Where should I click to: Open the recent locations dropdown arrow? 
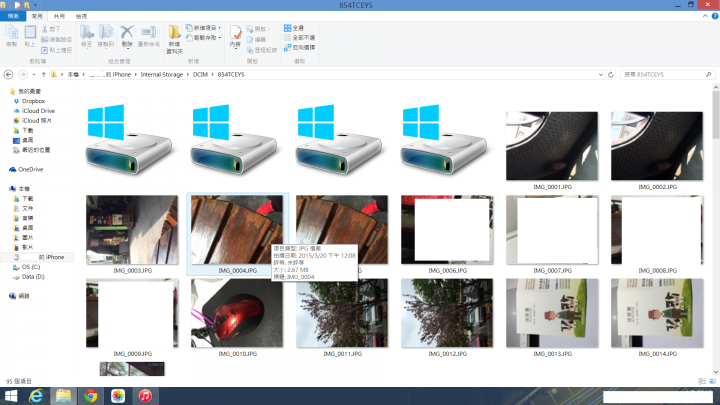click(x=34, y=74)
